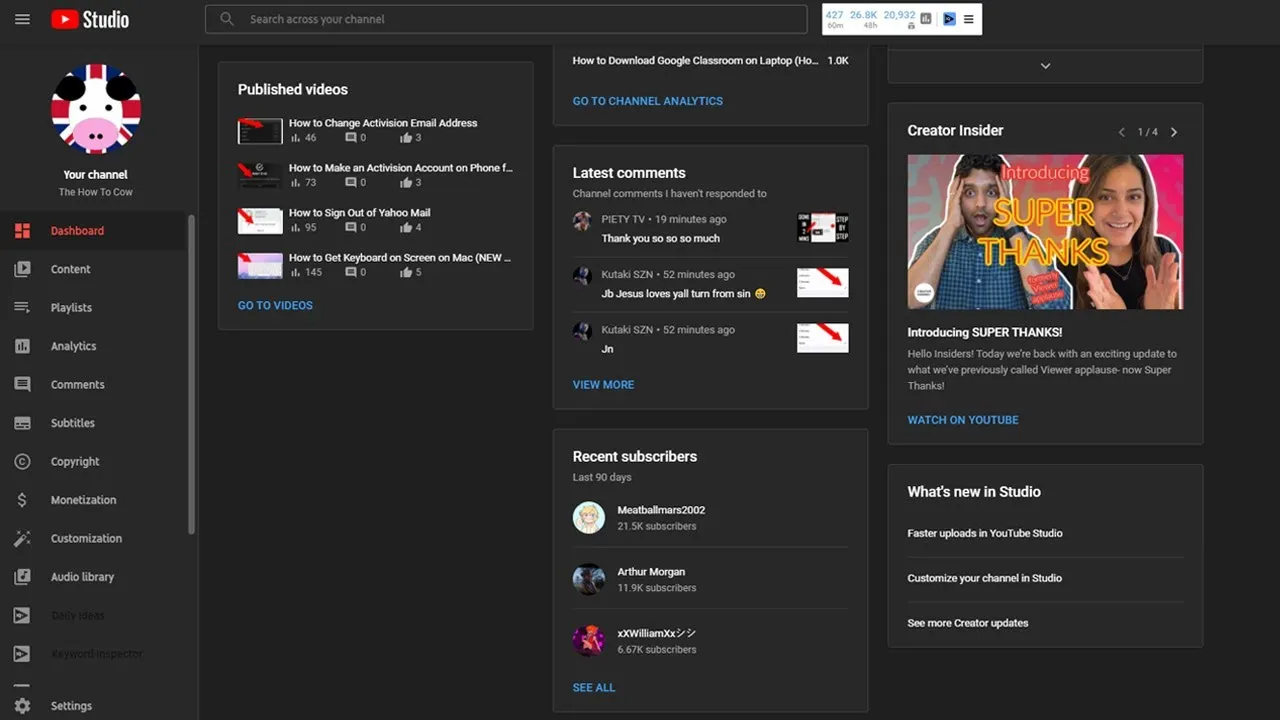Screen dimensions: 1280x720
Task: Click the GO TO CHANNEL ANALYTICS link
Action: tap(647, 101)
